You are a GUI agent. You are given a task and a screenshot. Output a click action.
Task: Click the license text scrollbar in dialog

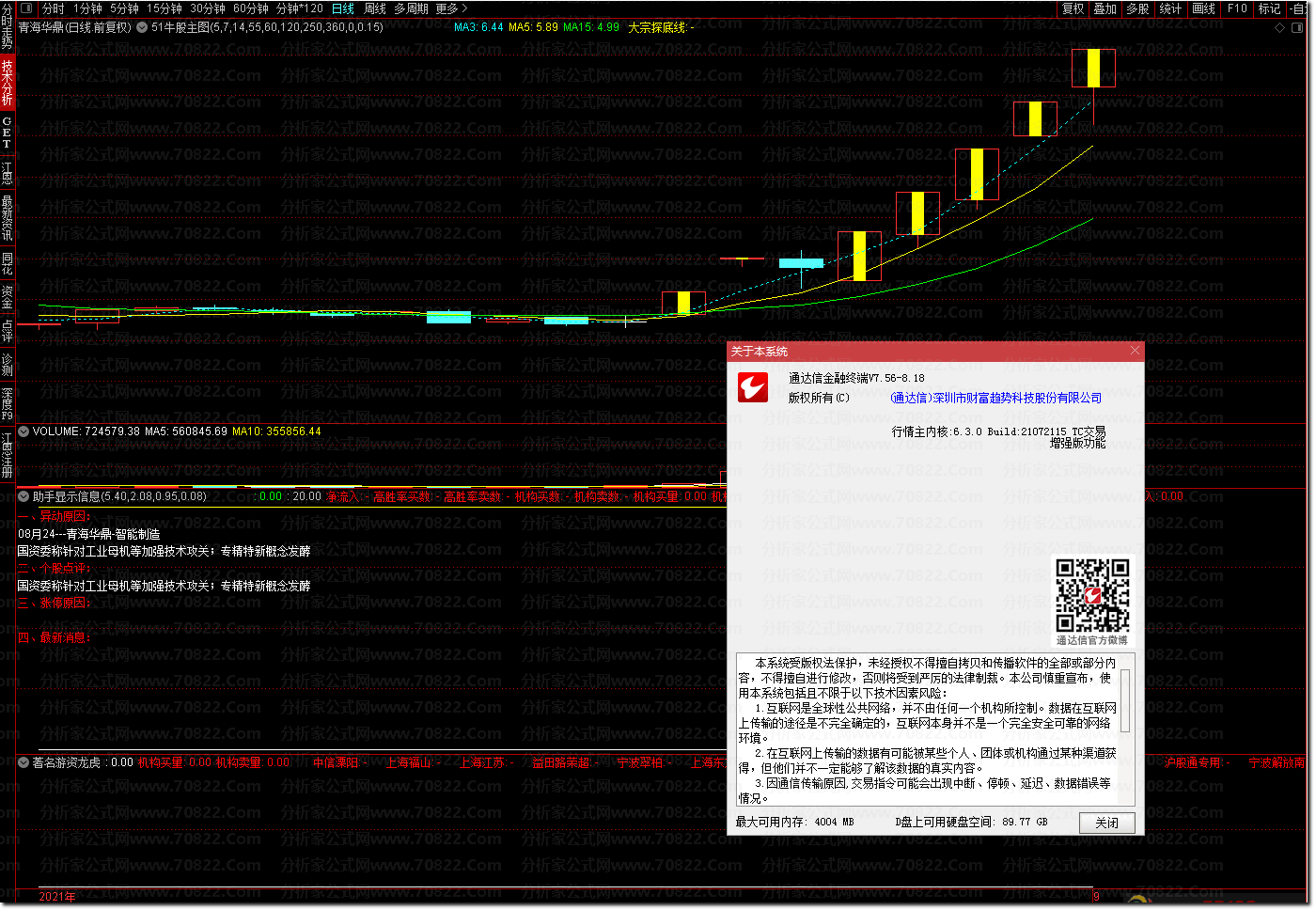pyautogui.click(x=1125, y=700)
